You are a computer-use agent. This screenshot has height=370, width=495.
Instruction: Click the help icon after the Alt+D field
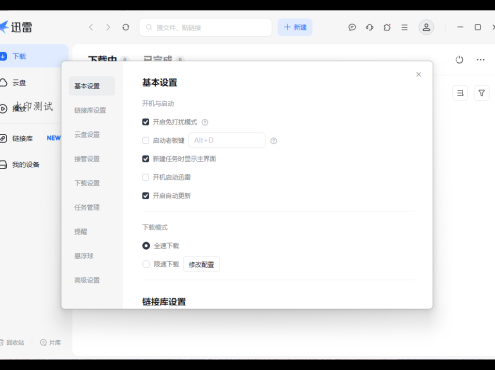point(274,141)
